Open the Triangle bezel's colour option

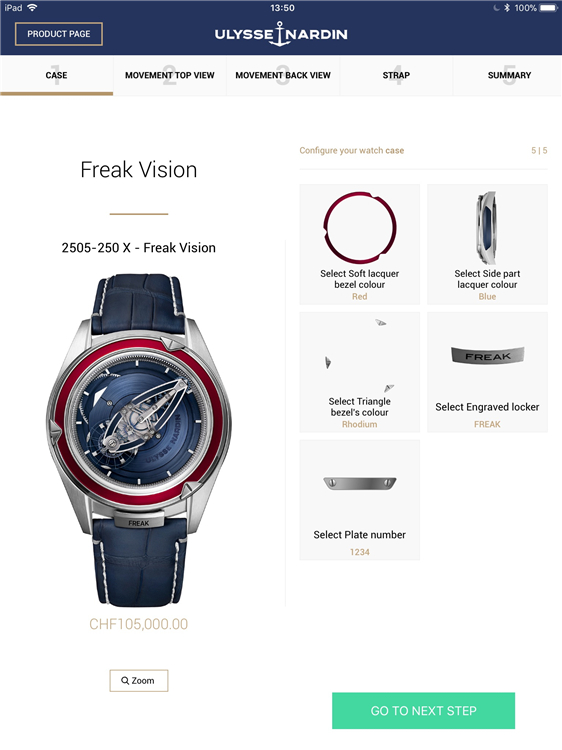pyautogui.click(x=360, y=372)
